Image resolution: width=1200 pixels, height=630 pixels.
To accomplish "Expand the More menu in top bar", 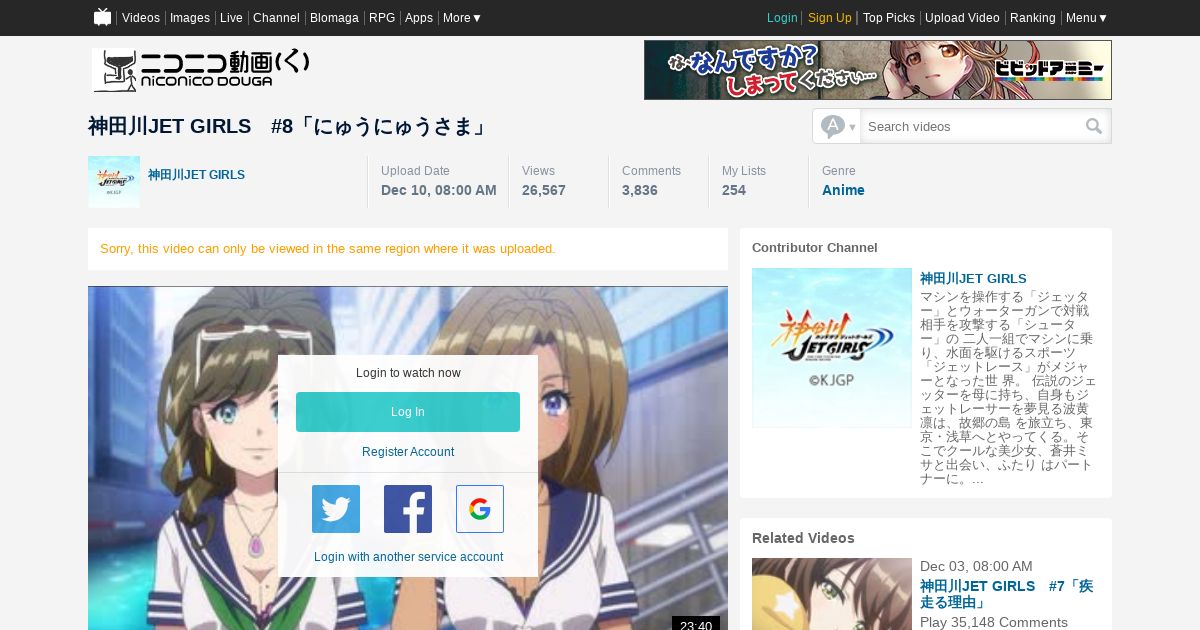I will pyautogui.click(x=462, y=17).
